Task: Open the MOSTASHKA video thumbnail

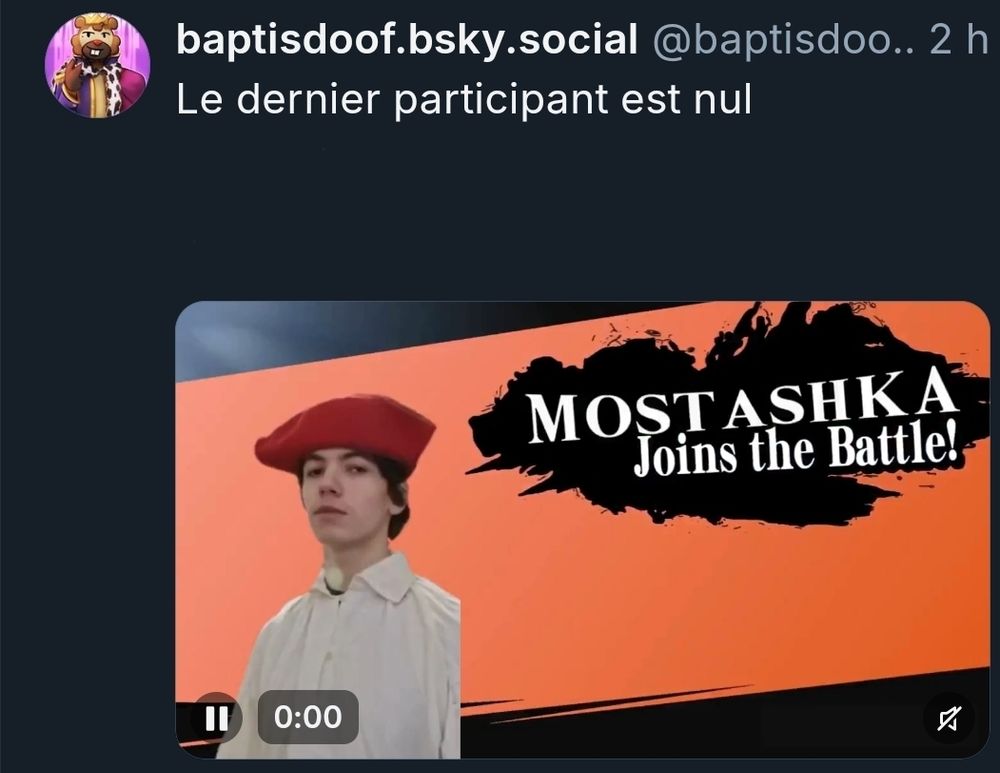Action: coord(582,530)
